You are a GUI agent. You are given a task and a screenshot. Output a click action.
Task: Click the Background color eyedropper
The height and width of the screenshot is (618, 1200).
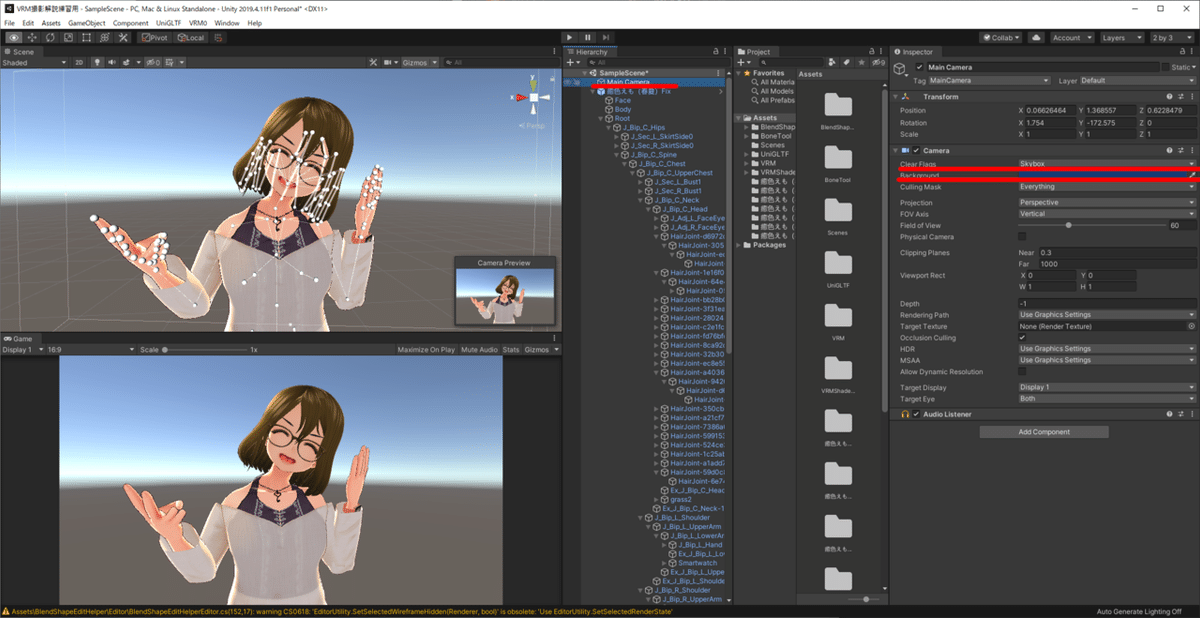(1191, 175)
